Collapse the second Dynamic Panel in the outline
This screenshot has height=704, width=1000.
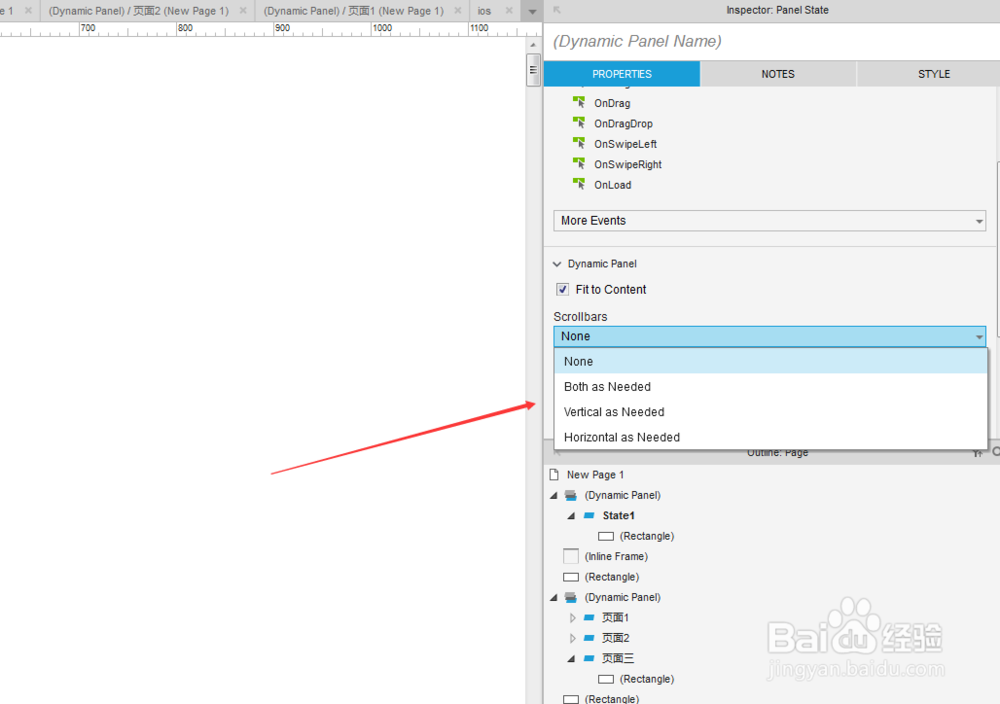coord(554,598)
